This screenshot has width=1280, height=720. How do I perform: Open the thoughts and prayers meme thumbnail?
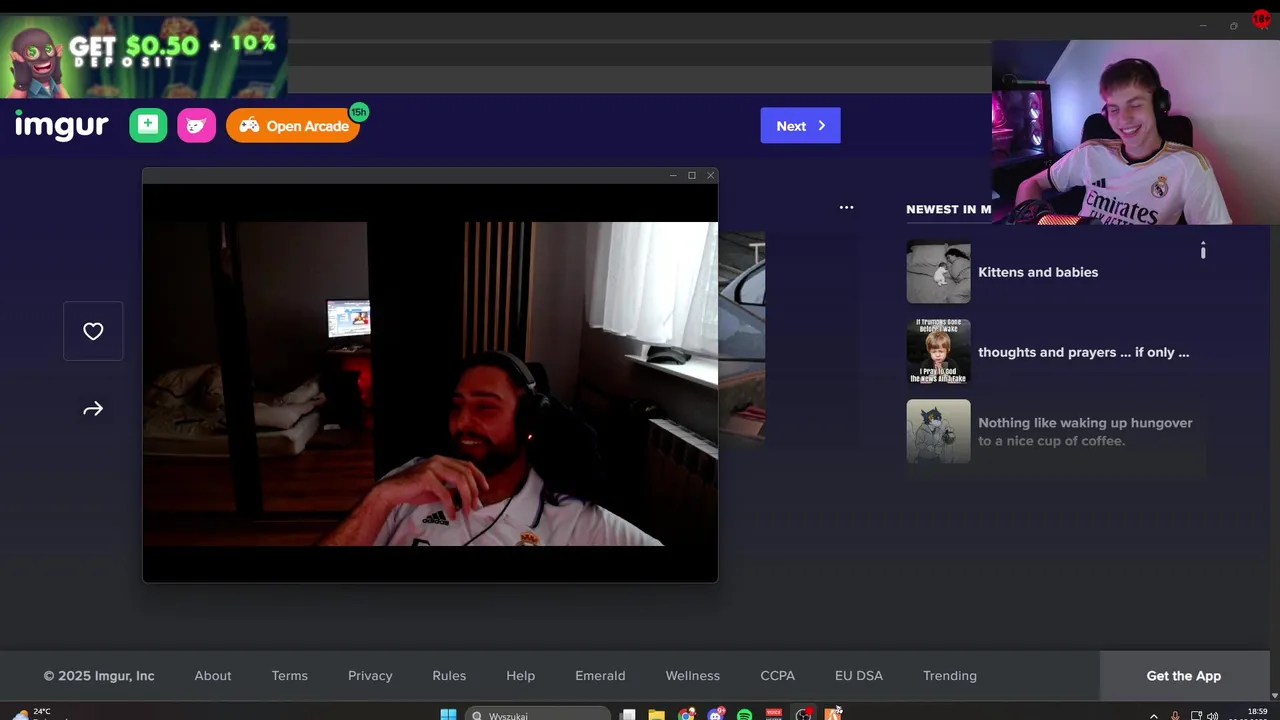(938, 351)
